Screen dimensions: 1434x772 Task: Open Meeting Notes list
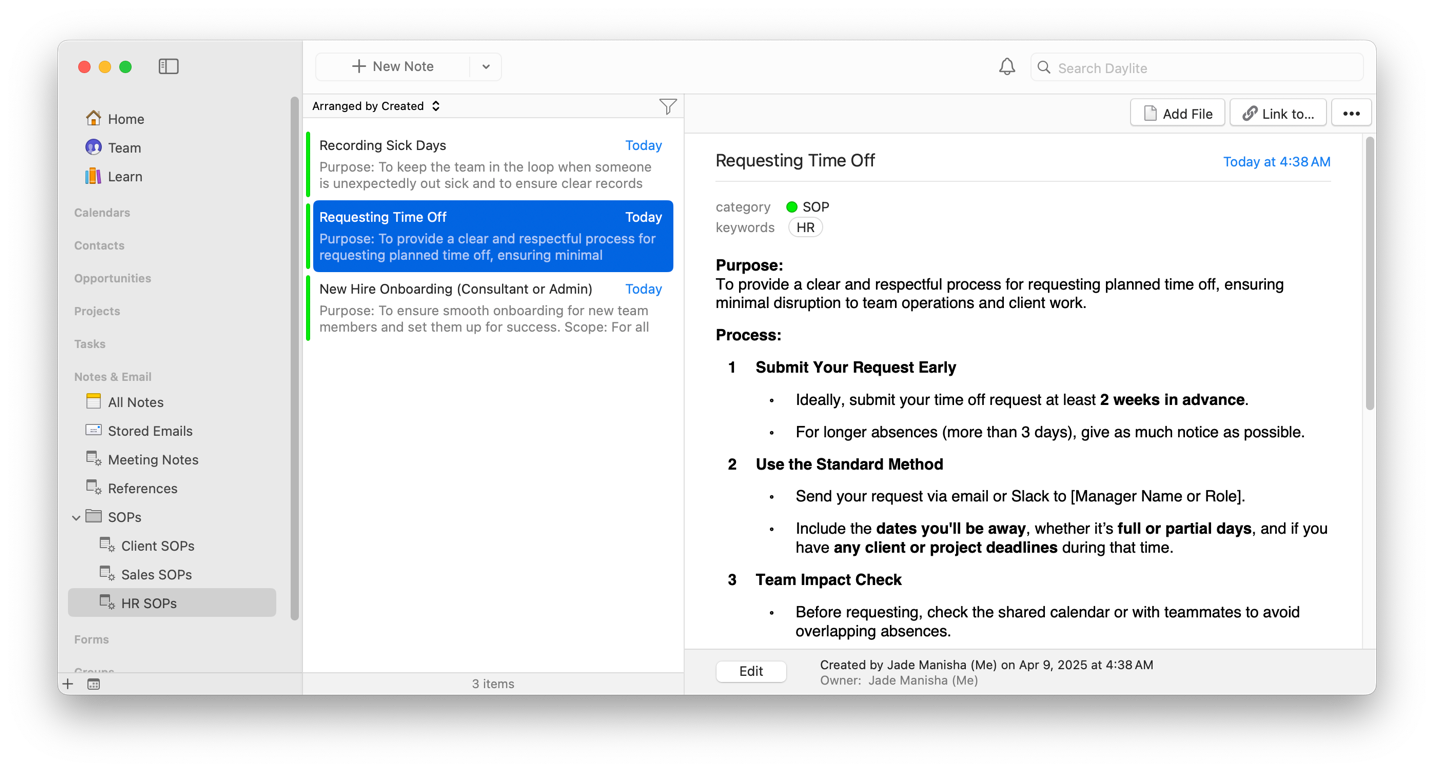click(x=153, y=460)
